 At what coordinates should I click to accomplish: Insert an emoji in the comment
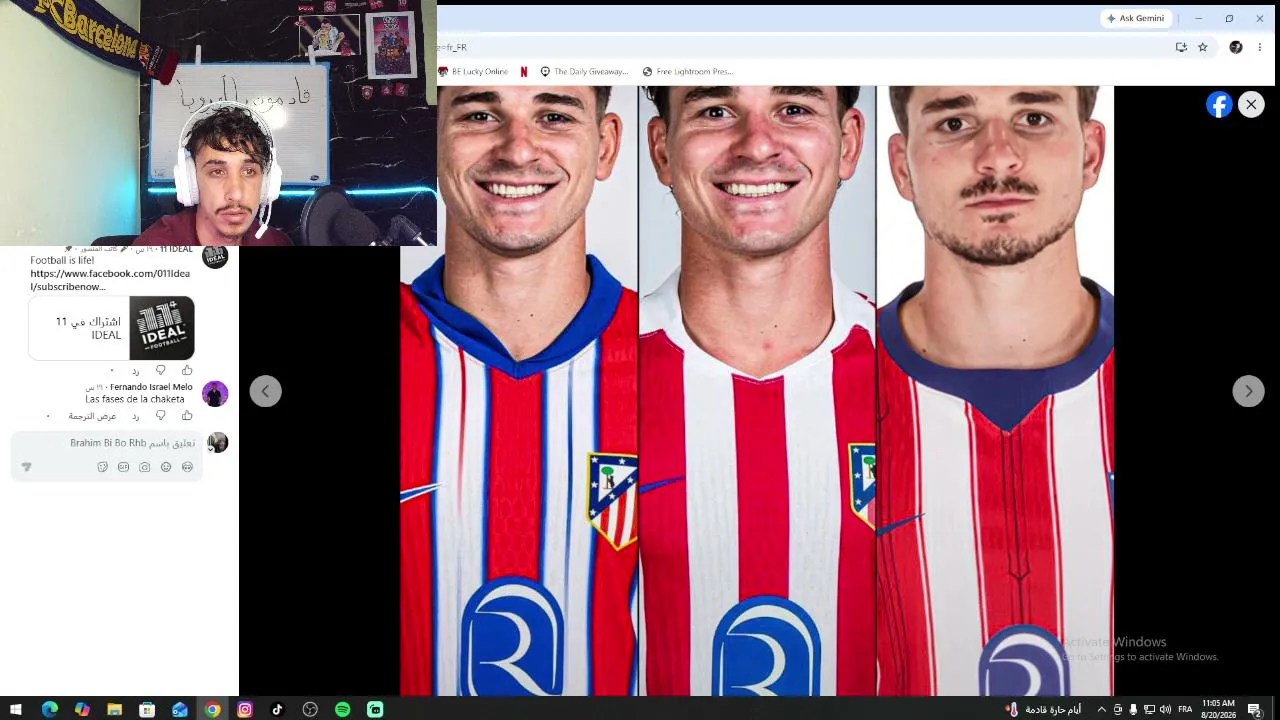click(x=166, y=467)
